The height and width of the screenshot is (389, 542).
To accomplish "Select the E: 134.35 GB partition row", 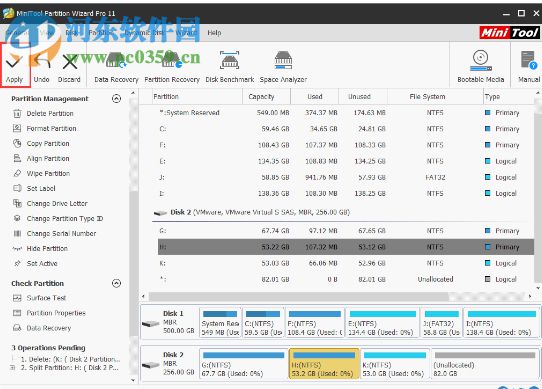I will pyautogui.click(x=346, y=161).
